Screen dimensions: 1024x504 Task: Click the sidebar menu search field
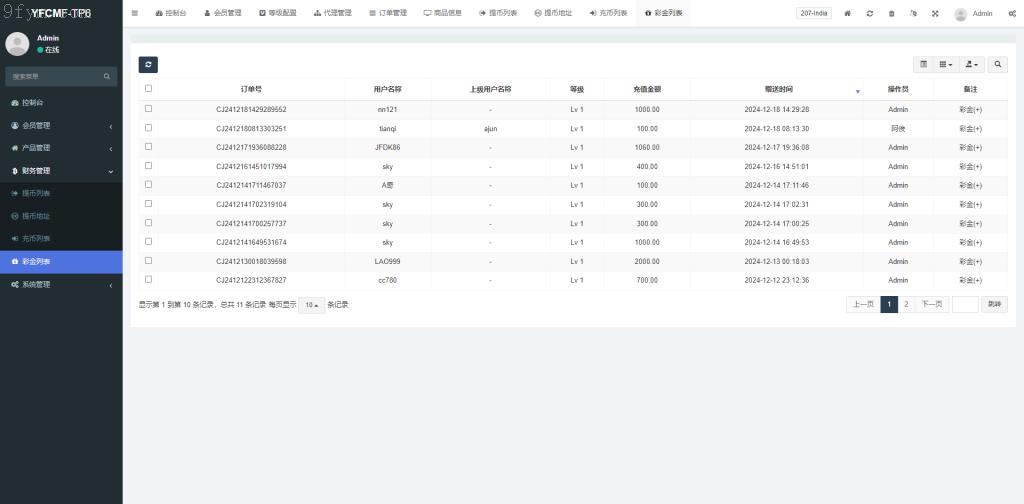(x=55, y=76)
